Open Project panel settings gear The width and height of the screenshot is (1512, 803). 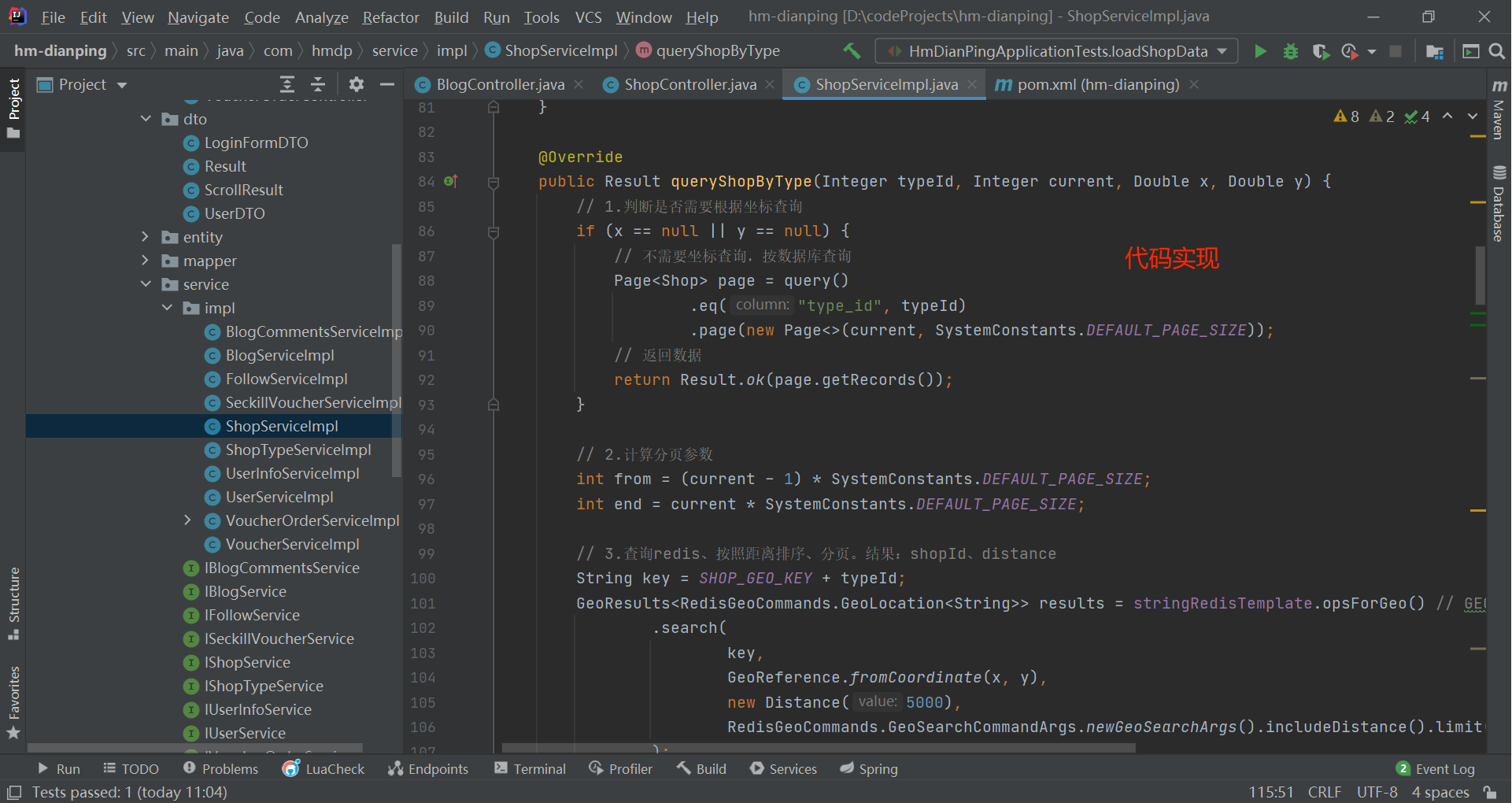click(x=357, y=84)
